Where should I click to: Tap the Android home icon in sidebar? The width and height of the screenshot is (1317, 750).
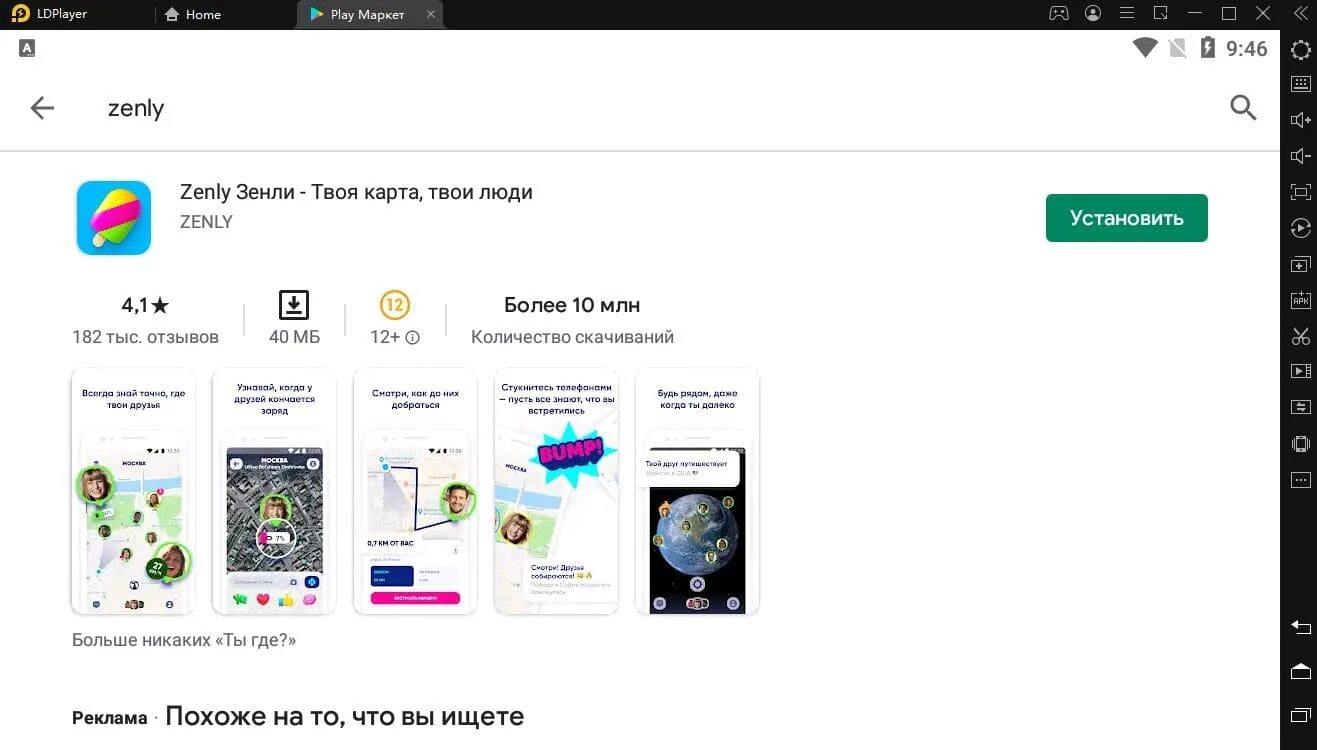point(1300,671)
